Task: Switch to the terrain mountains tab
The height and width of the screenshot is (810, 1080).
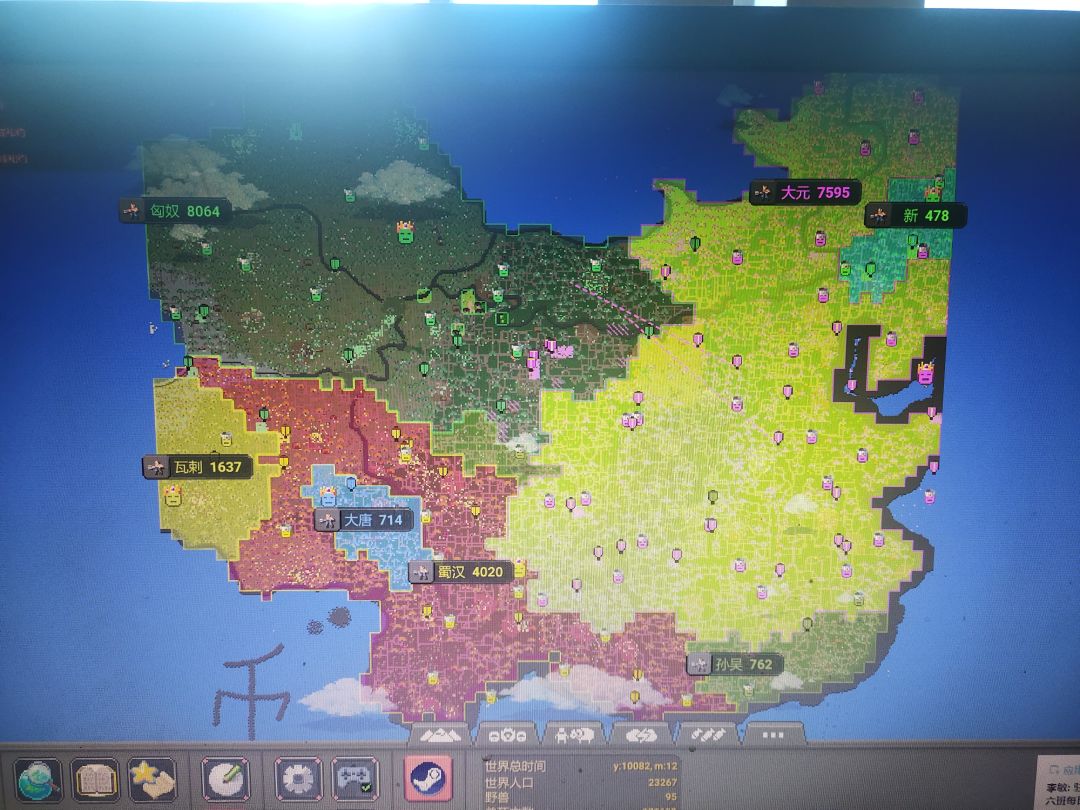Action: 440,735
